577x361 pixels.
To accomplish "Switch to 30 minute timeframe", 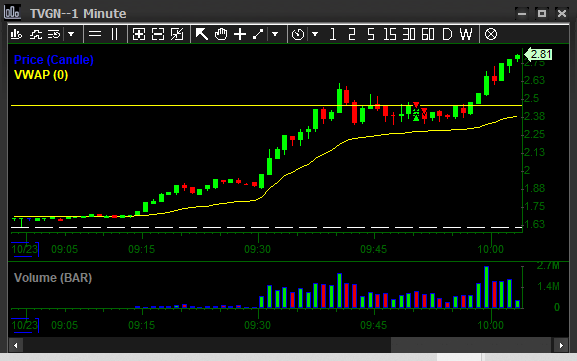I will point(409,35).
